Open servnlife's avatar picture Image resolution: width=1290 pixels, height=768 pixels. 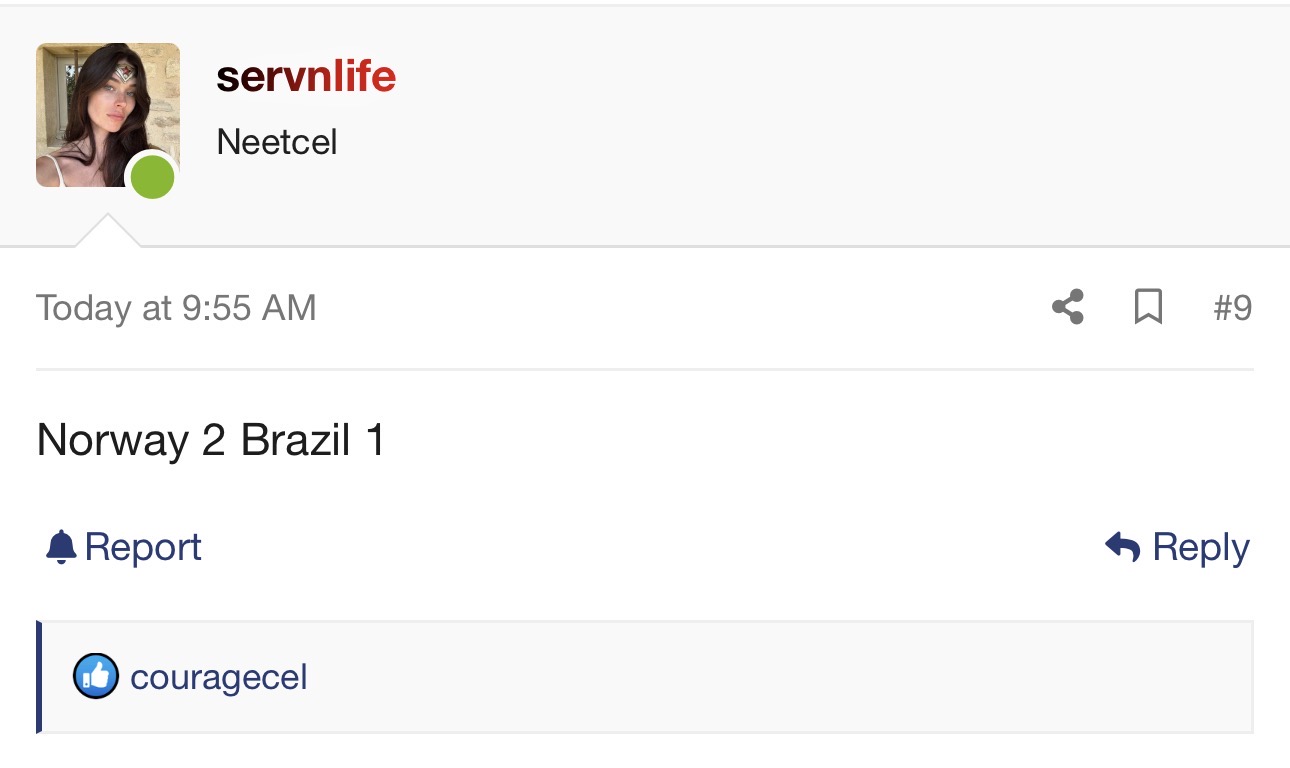click(108, 115)
